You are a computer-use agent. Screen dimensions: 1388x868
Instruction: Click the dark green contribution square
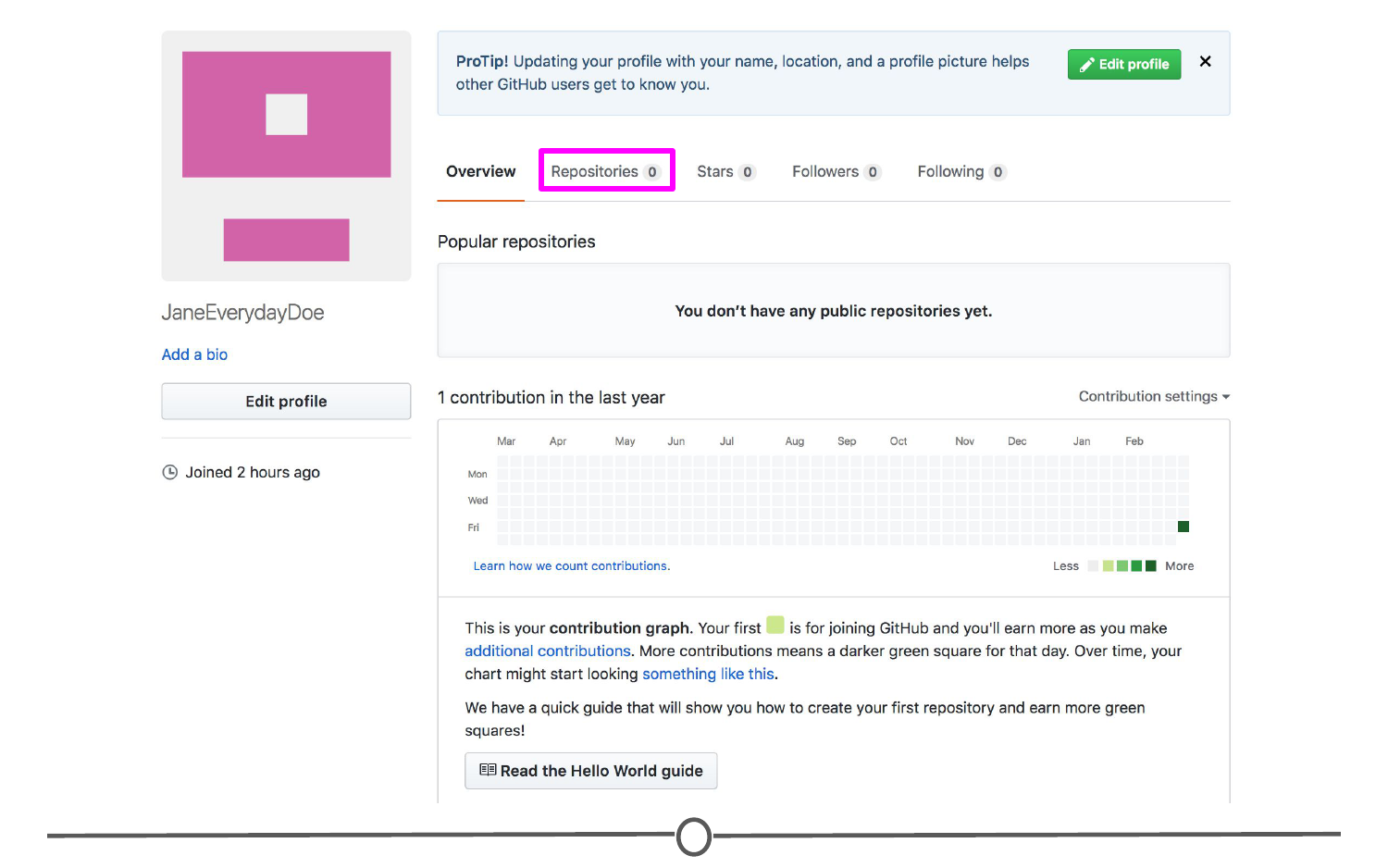point(1183,527)
